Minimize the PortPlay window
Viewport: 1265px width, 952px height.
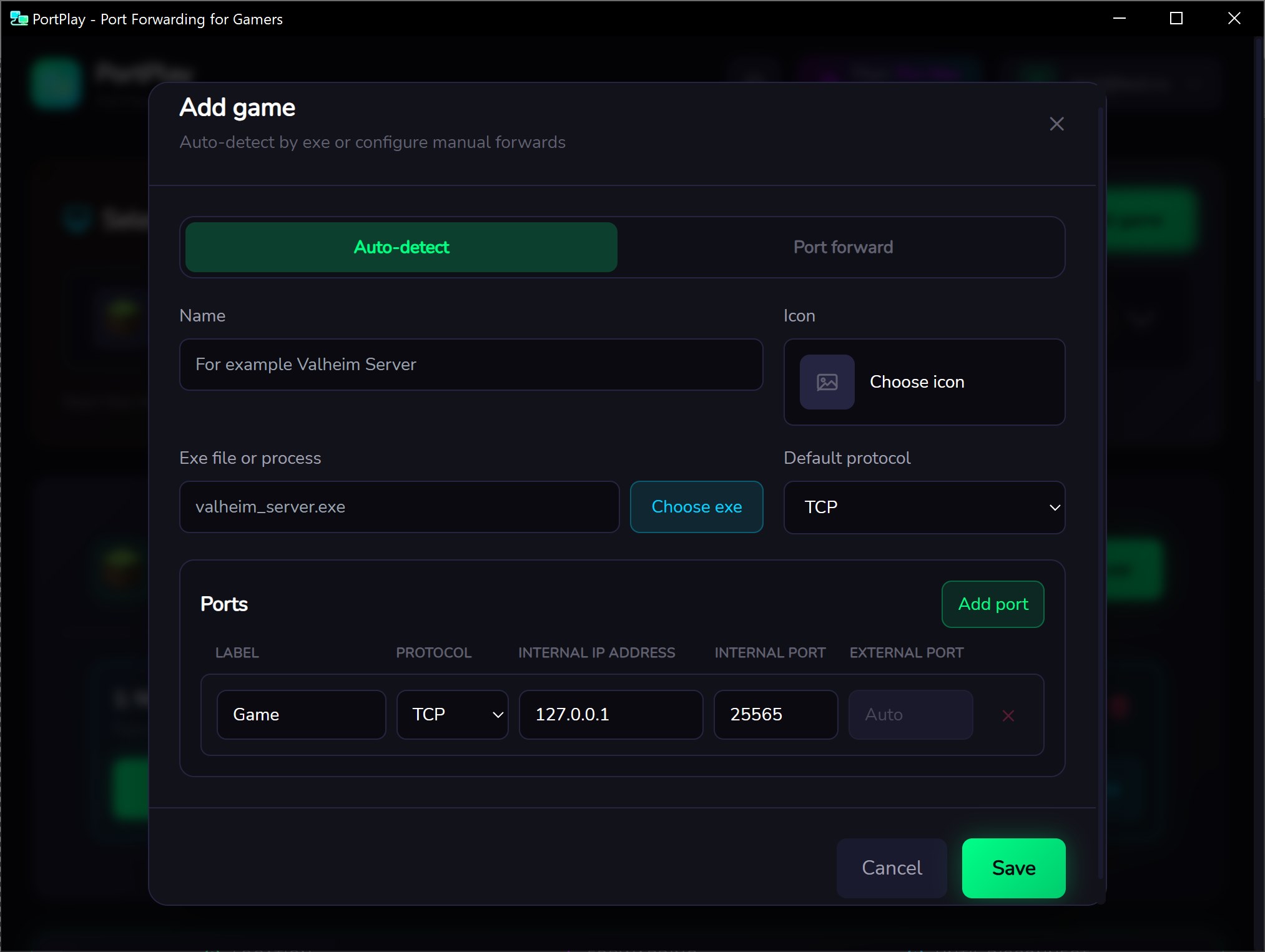[1120, 19]
